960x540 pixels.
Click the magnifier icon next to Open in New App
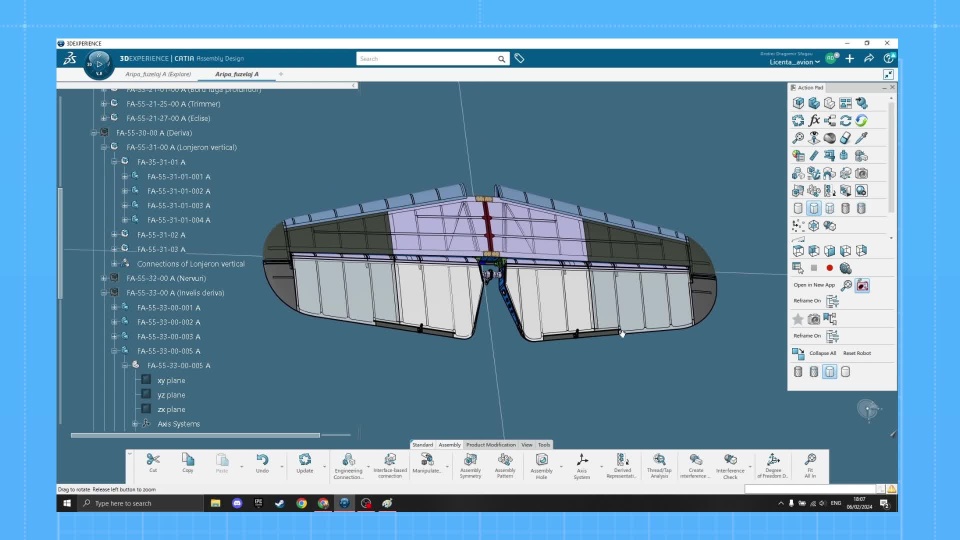(x=846, y=285)
